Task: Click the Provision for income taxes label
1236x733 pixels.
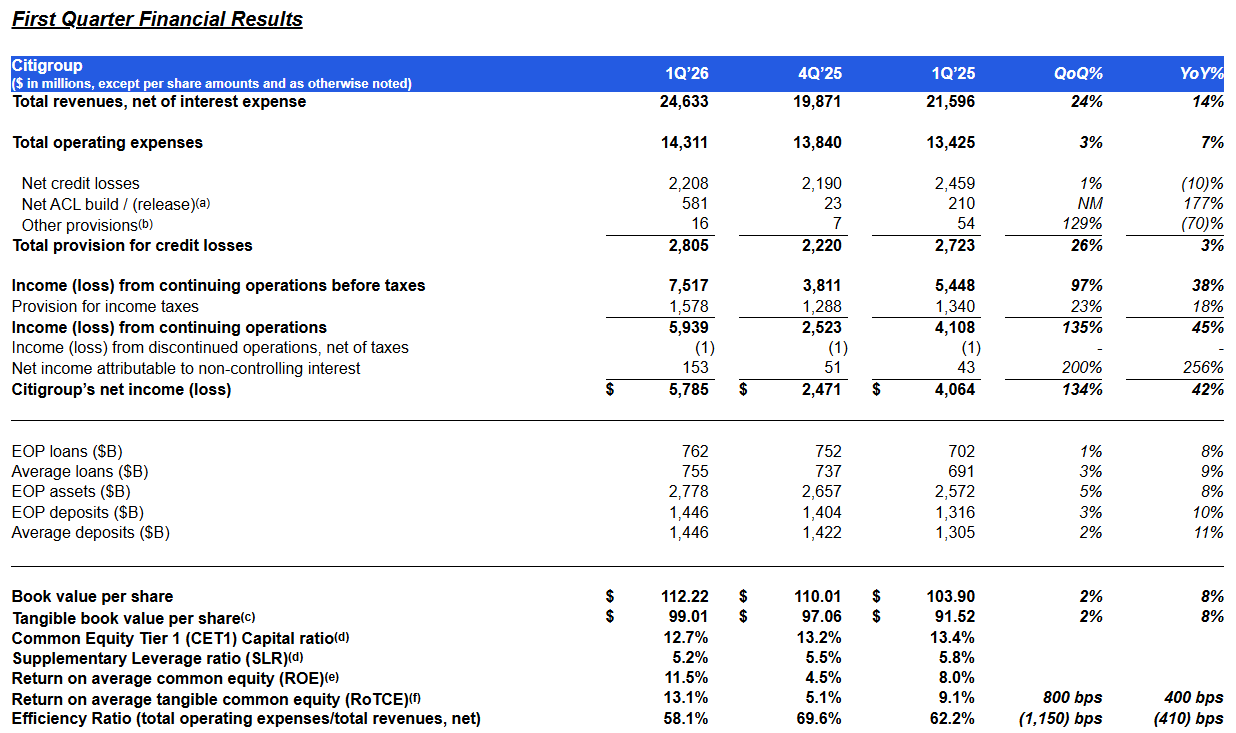Action: click(x=105, y=307)
